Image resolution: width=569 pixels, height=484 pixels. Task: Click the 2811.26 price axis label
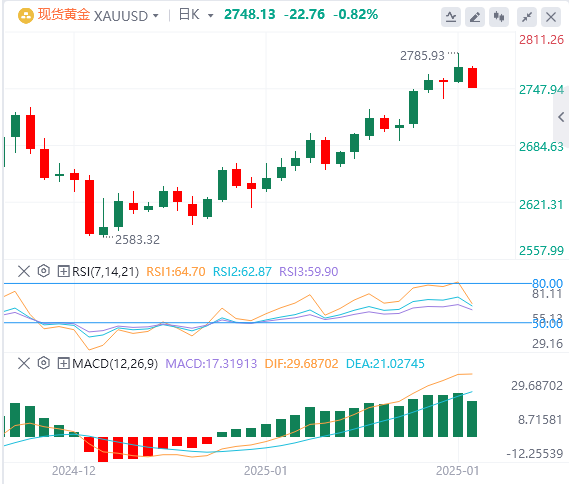(x=541, y=40)
